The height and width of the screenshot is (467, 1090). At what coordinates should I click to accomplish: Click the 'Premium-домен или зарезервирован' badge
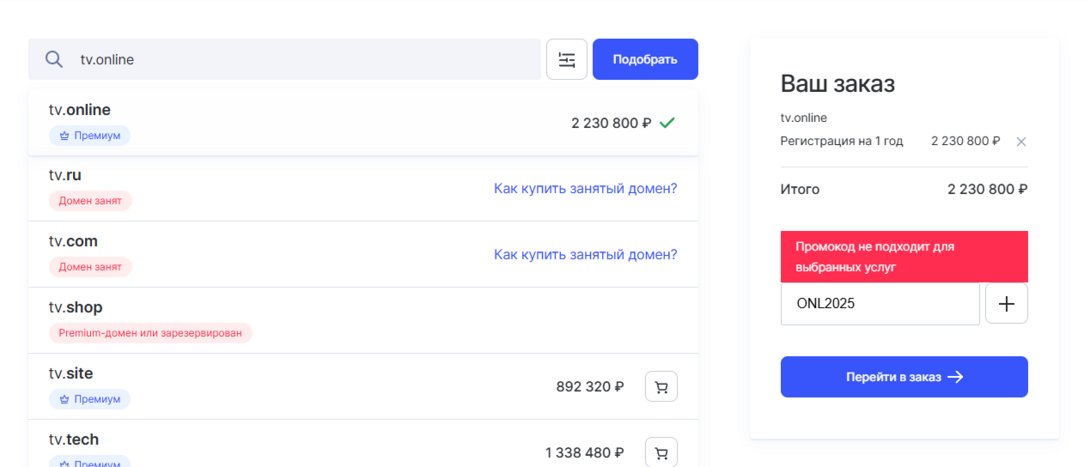pyautogui.click(x=150, y=333)
